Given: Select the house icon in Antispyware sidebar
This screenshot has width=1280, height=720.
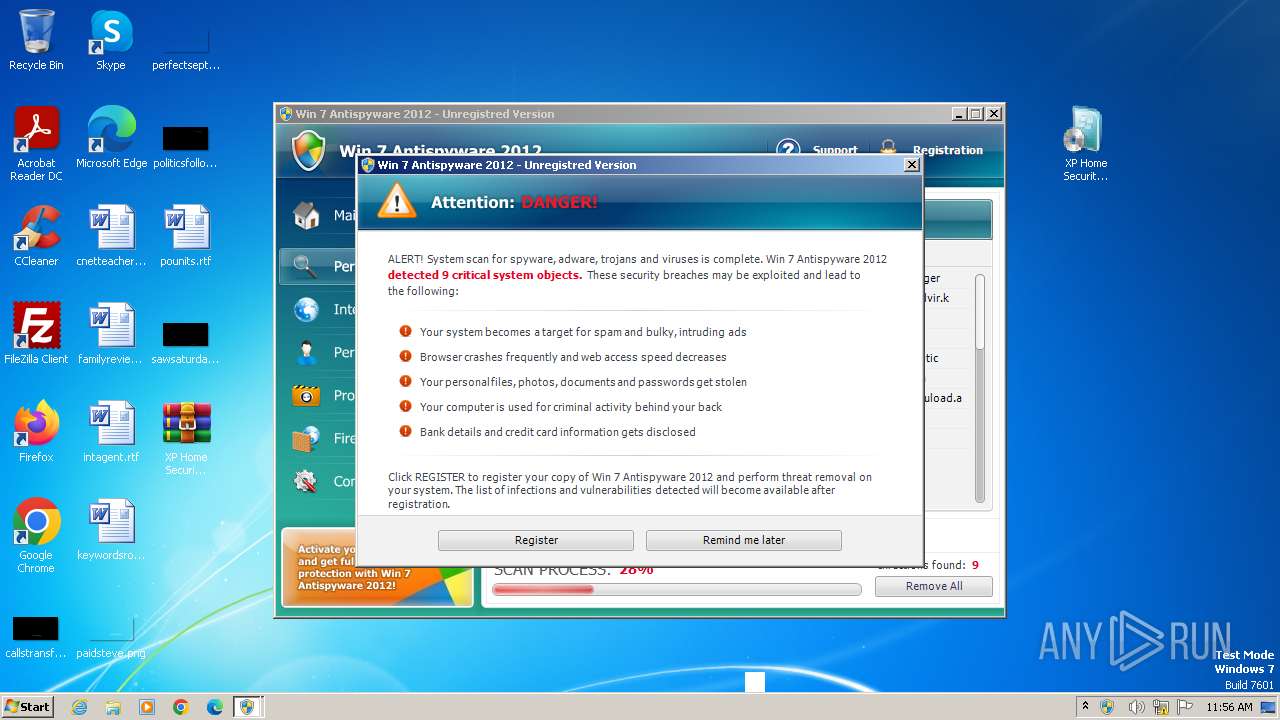Looking at the screenshot, I should [x=306, y=215].
